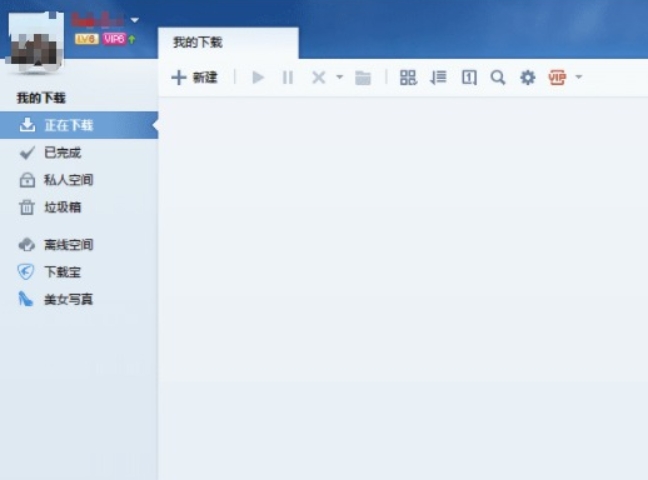Click the user avatar thumbnail
The image size is (648, 480).
(35, 41)
